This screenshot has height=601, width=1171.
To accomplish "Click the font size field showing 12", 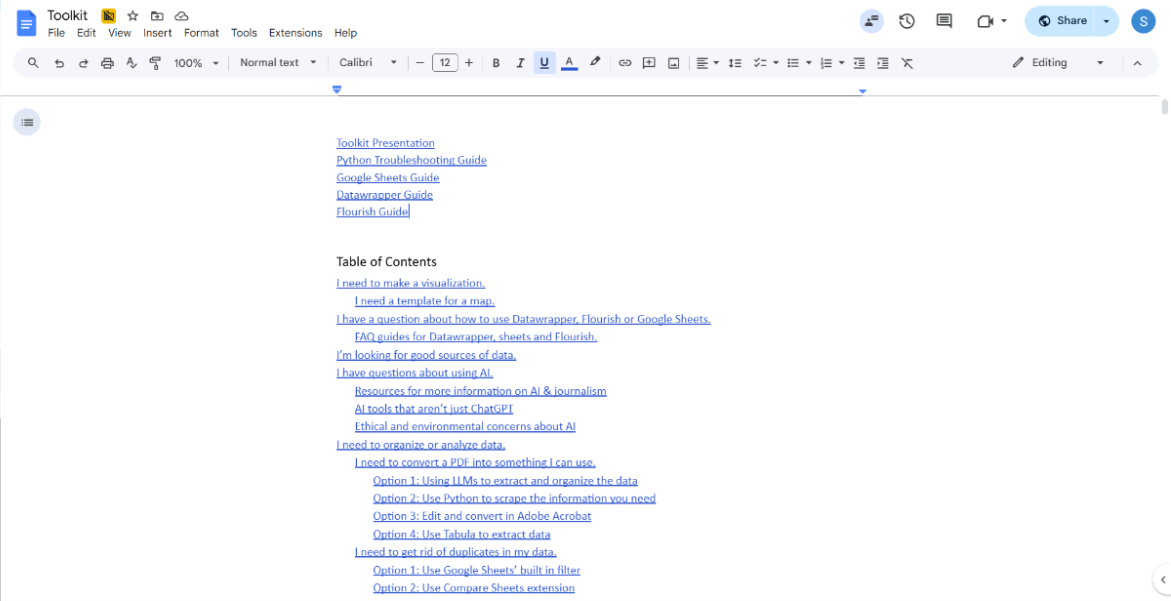I will (445, 63).
